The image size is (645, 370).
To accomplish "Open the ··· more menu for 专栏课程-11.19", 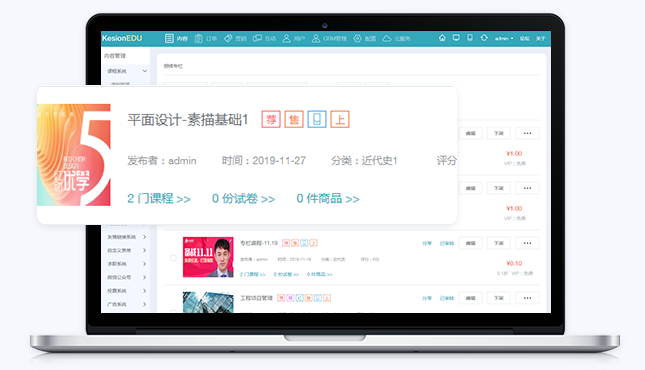I will coord(527,243).
